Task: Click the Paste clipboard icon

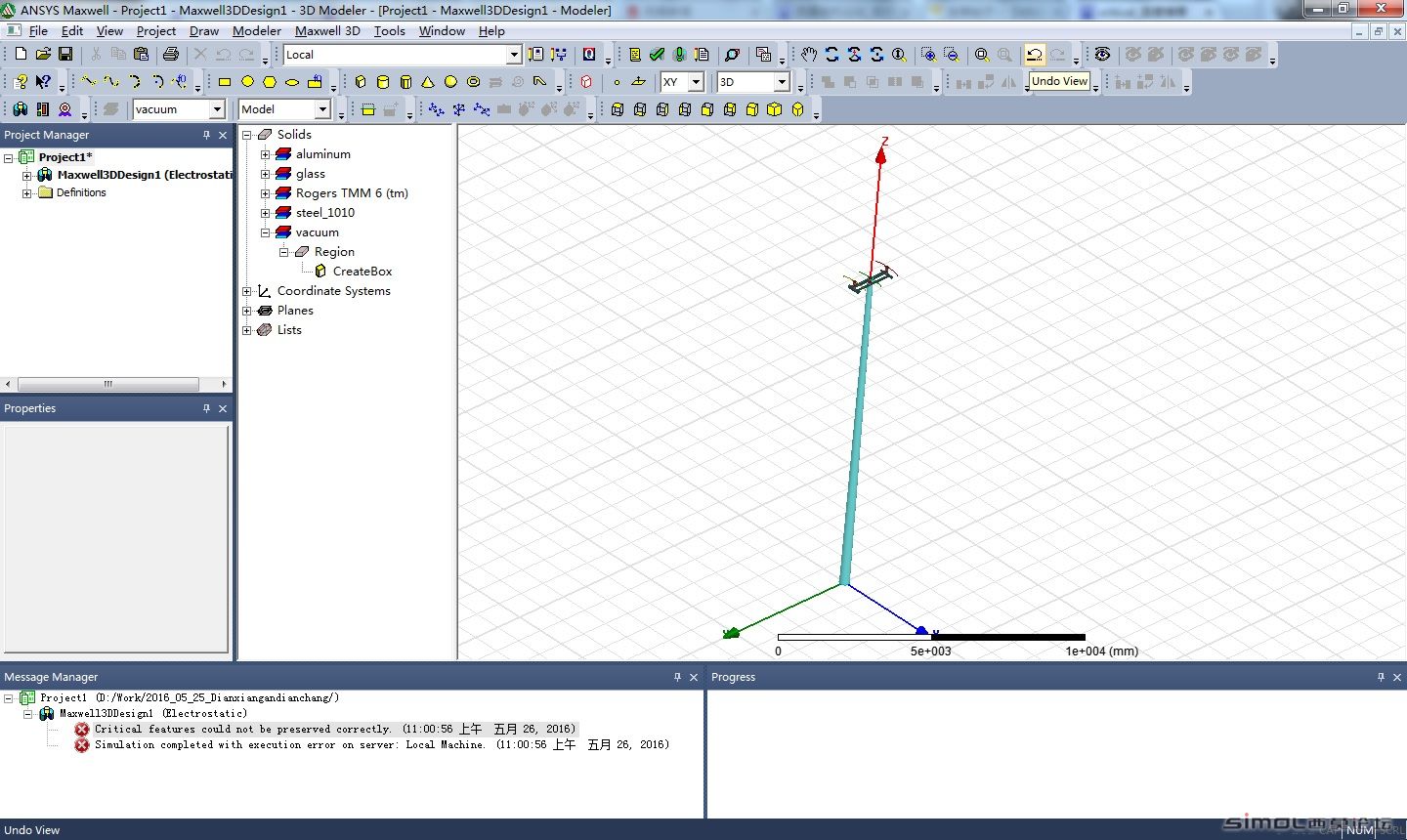Action: 142,55
